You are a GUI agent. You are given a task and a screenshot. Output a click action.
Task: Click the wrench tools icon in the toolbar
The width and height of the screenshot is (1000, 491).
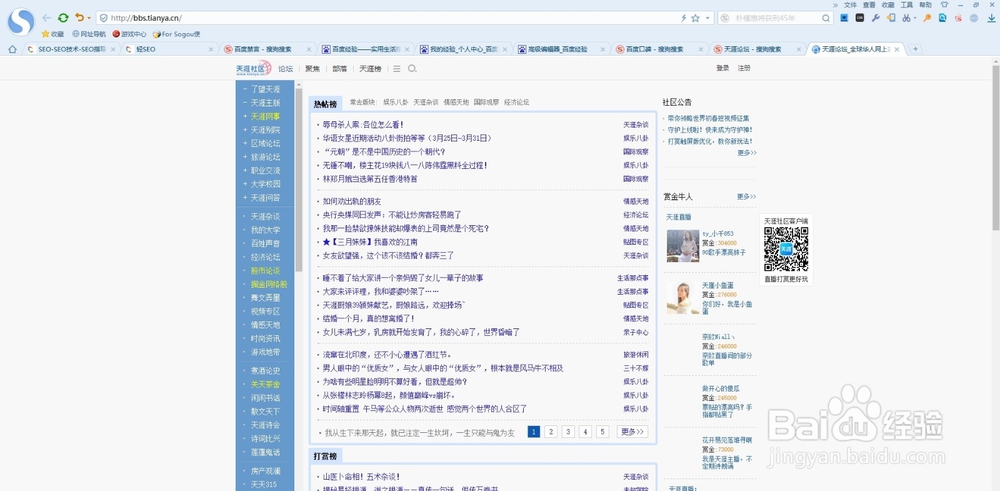click(876, 18)
